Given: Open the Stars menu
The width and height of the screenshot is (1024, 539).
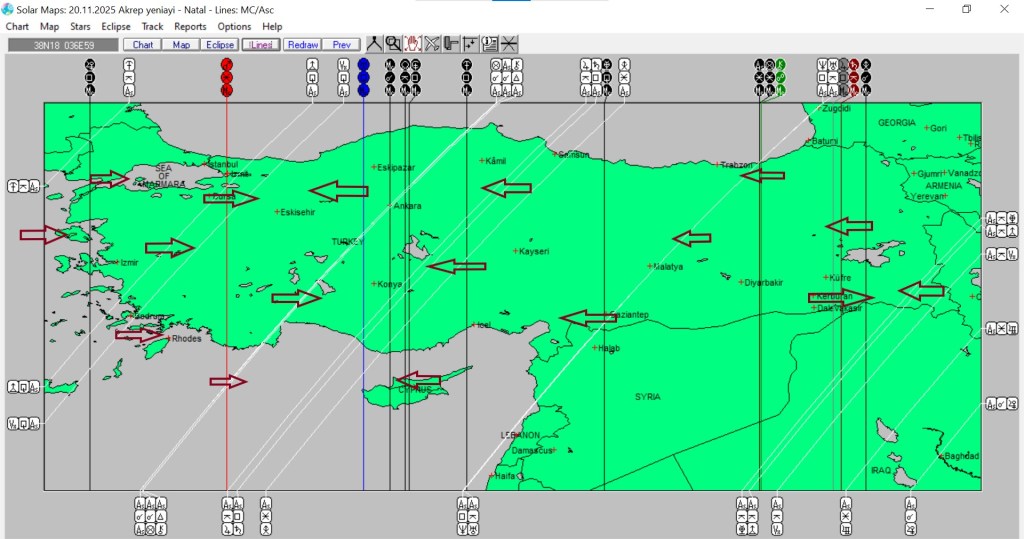Looking at the screenshot, I should 80,27.
